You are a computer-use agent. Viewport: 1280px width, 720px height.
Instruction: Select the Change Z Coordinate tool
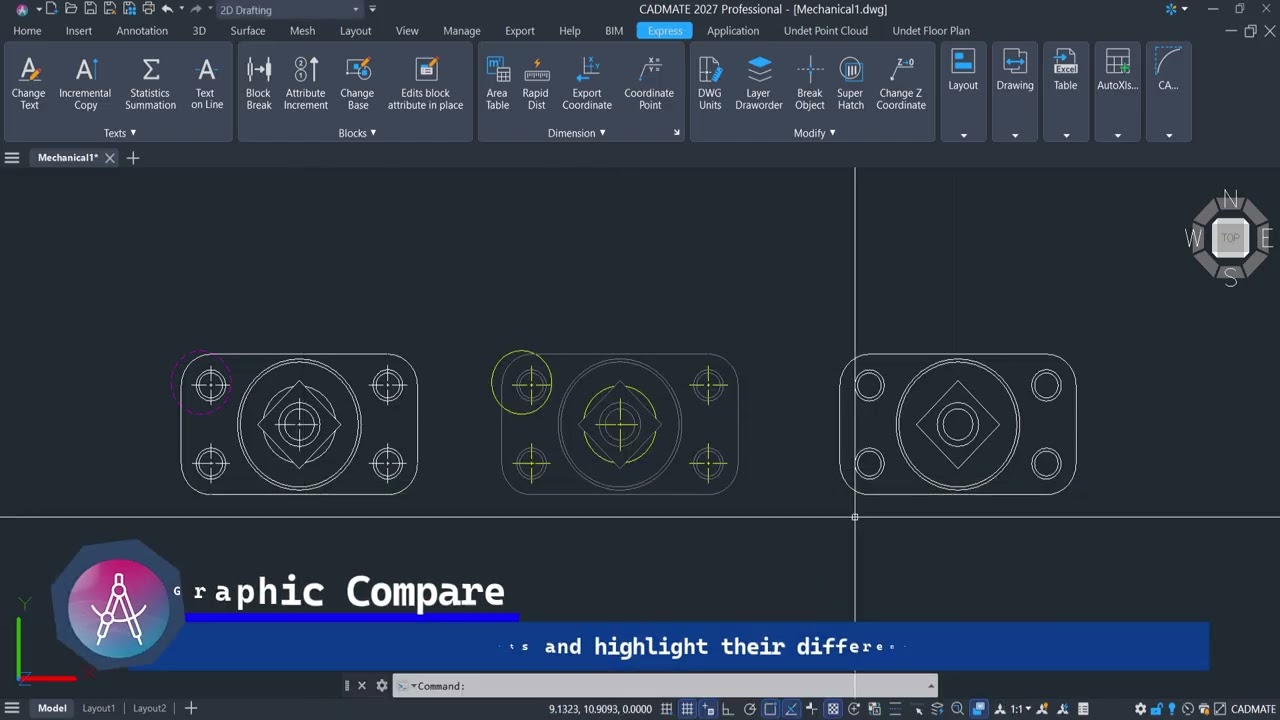[901, 83]
